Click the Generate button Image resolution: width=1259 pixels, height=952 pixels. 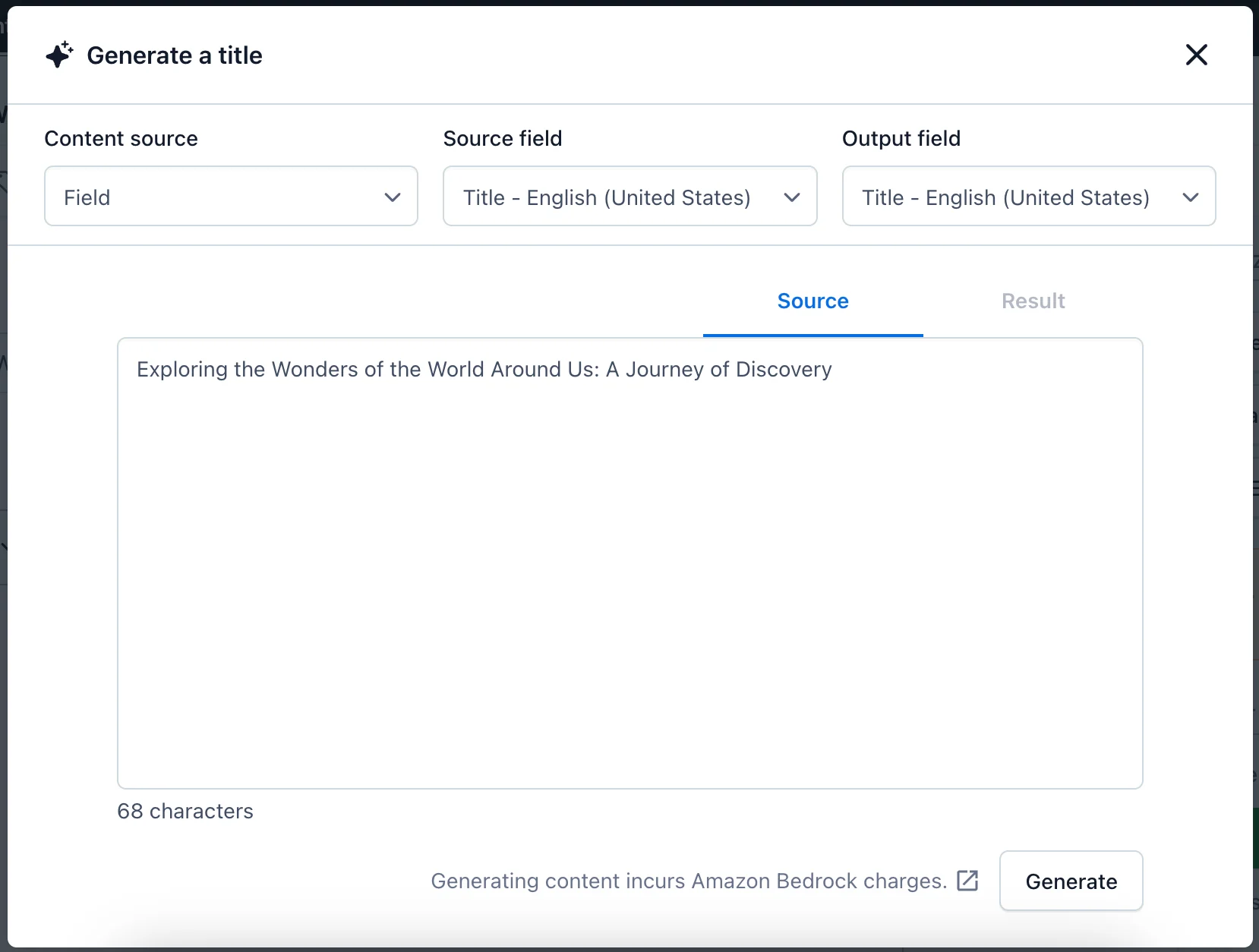(1071, 881)
